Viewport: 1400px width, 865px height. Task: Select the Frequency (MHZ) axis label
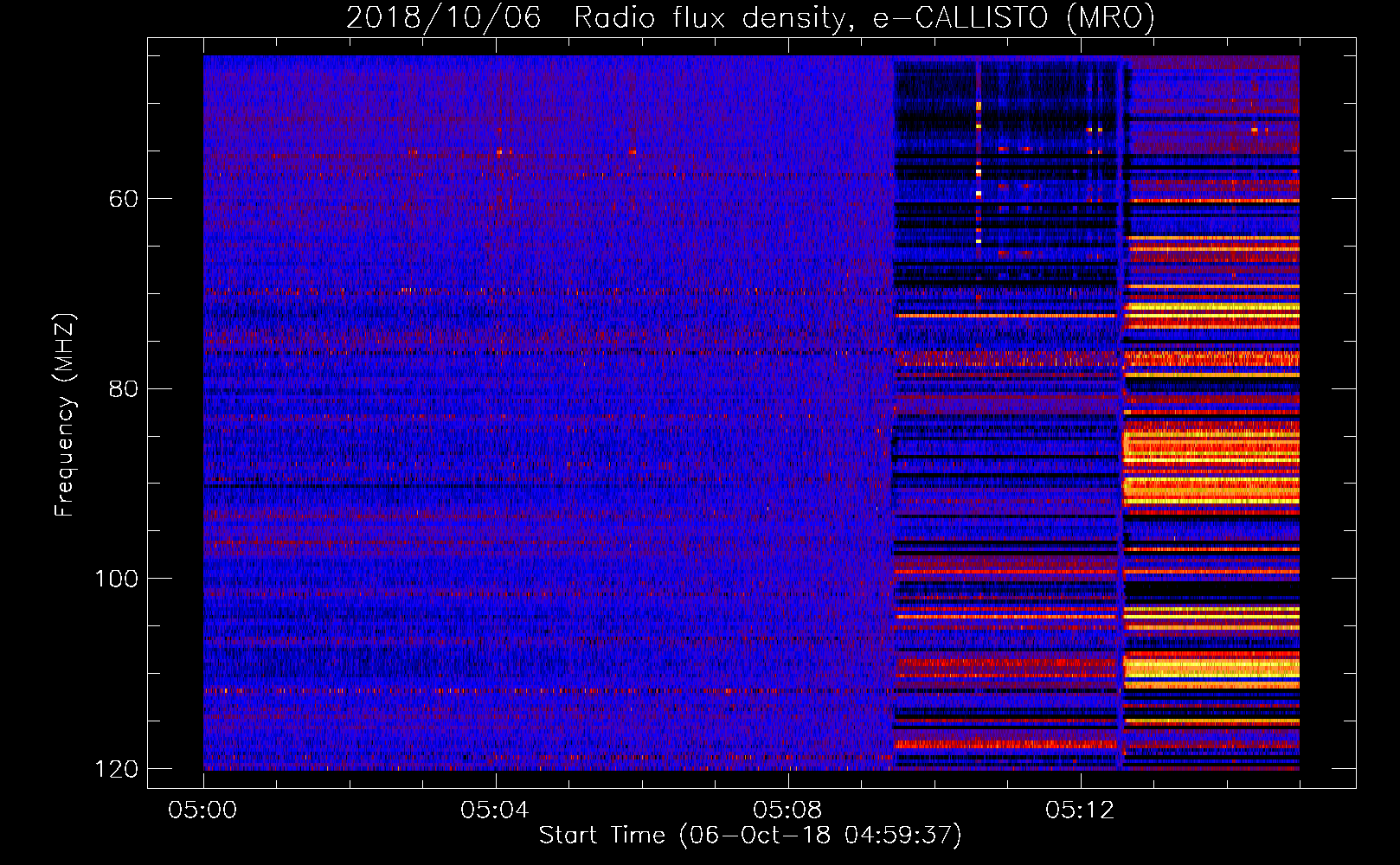point(65,414)
